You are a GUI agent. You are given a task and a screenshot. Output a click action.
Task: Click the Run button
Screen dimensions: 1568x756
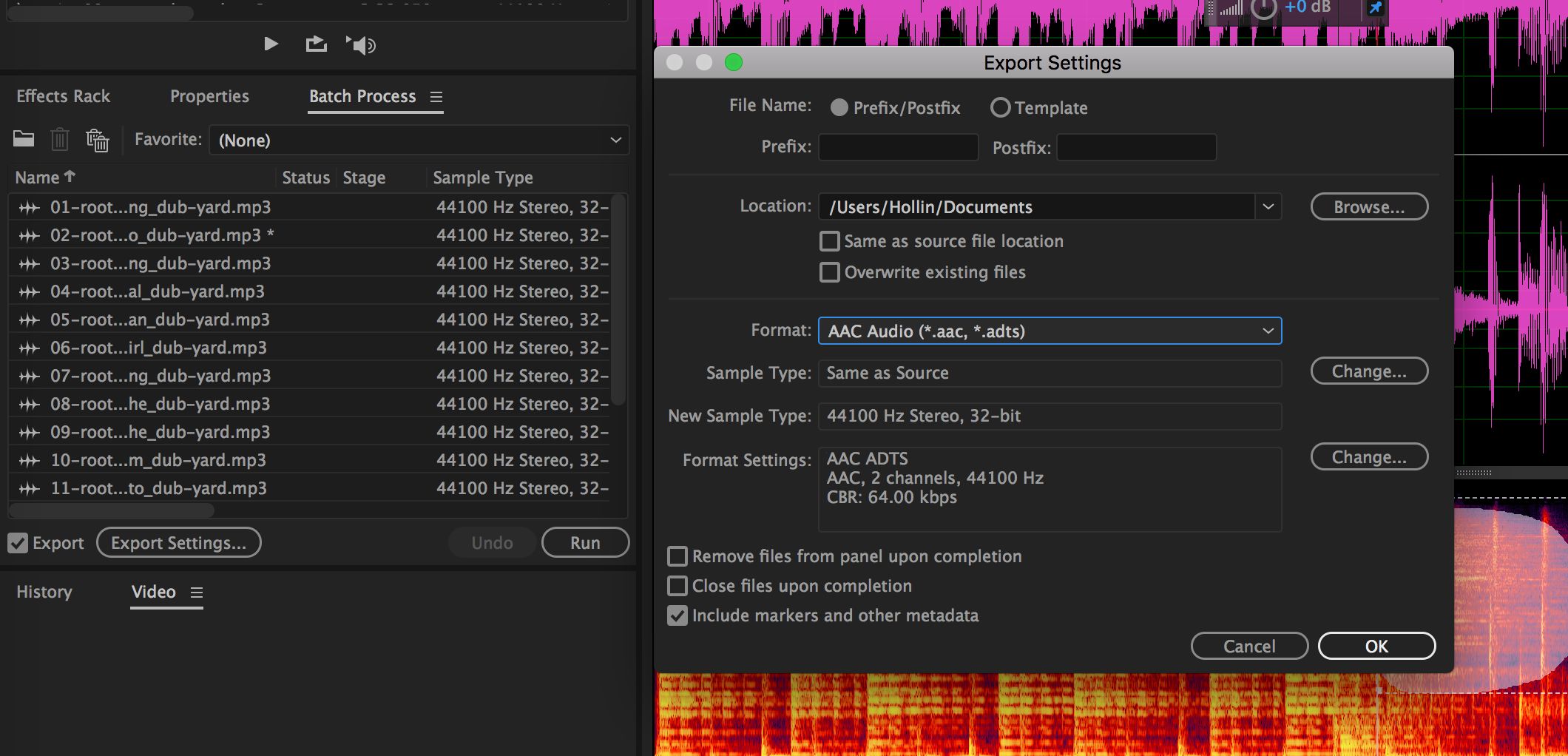pyautogui.click(x=585, y=542)
